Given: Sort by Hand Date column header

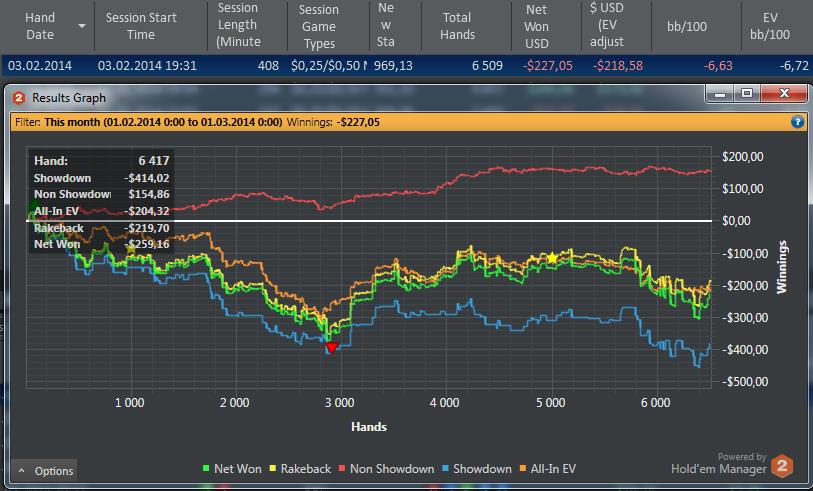Looking at the screenshot, I should pos(40,26).
